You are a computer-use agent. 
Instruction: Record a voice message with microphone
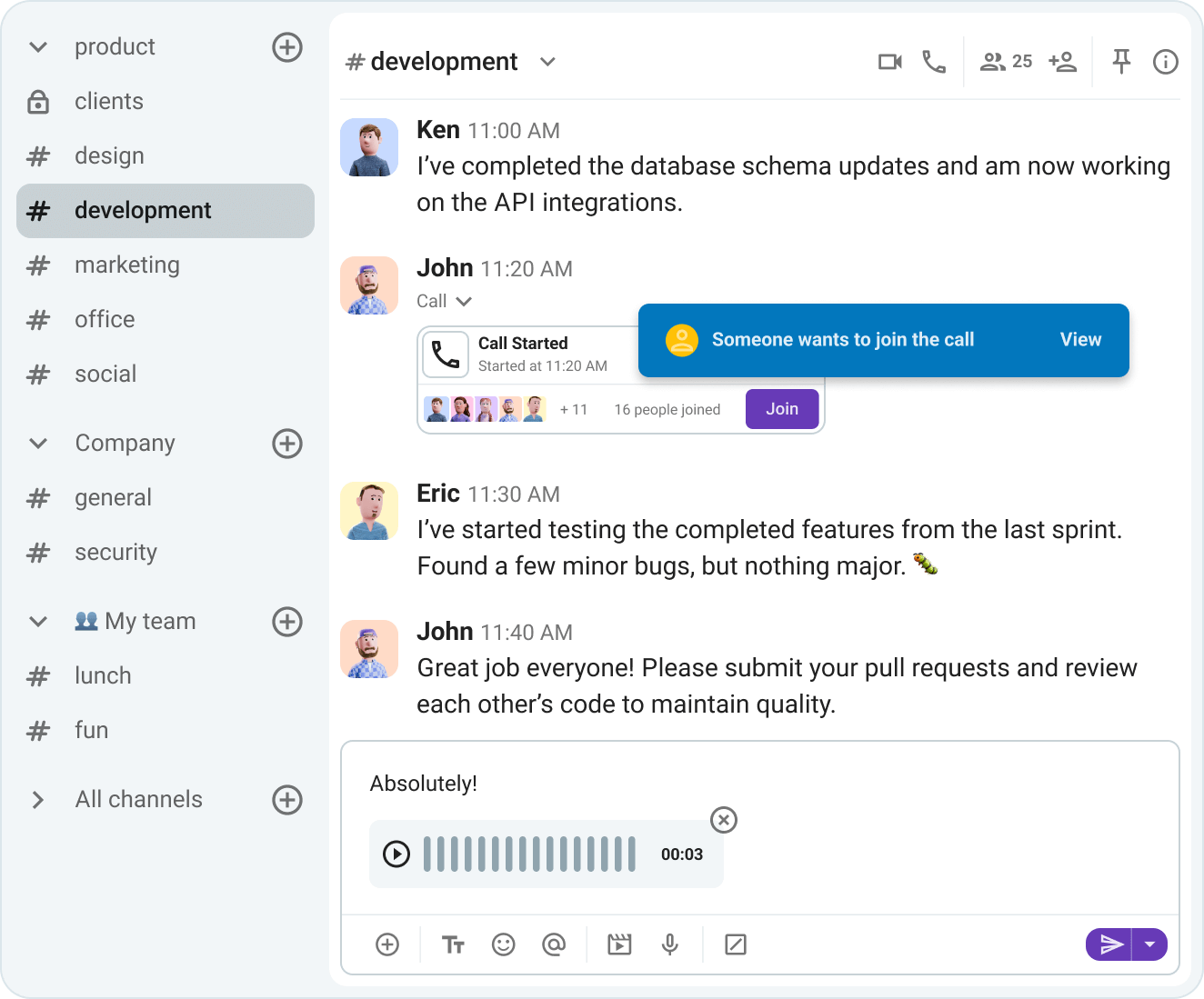[x=670, y=944]
